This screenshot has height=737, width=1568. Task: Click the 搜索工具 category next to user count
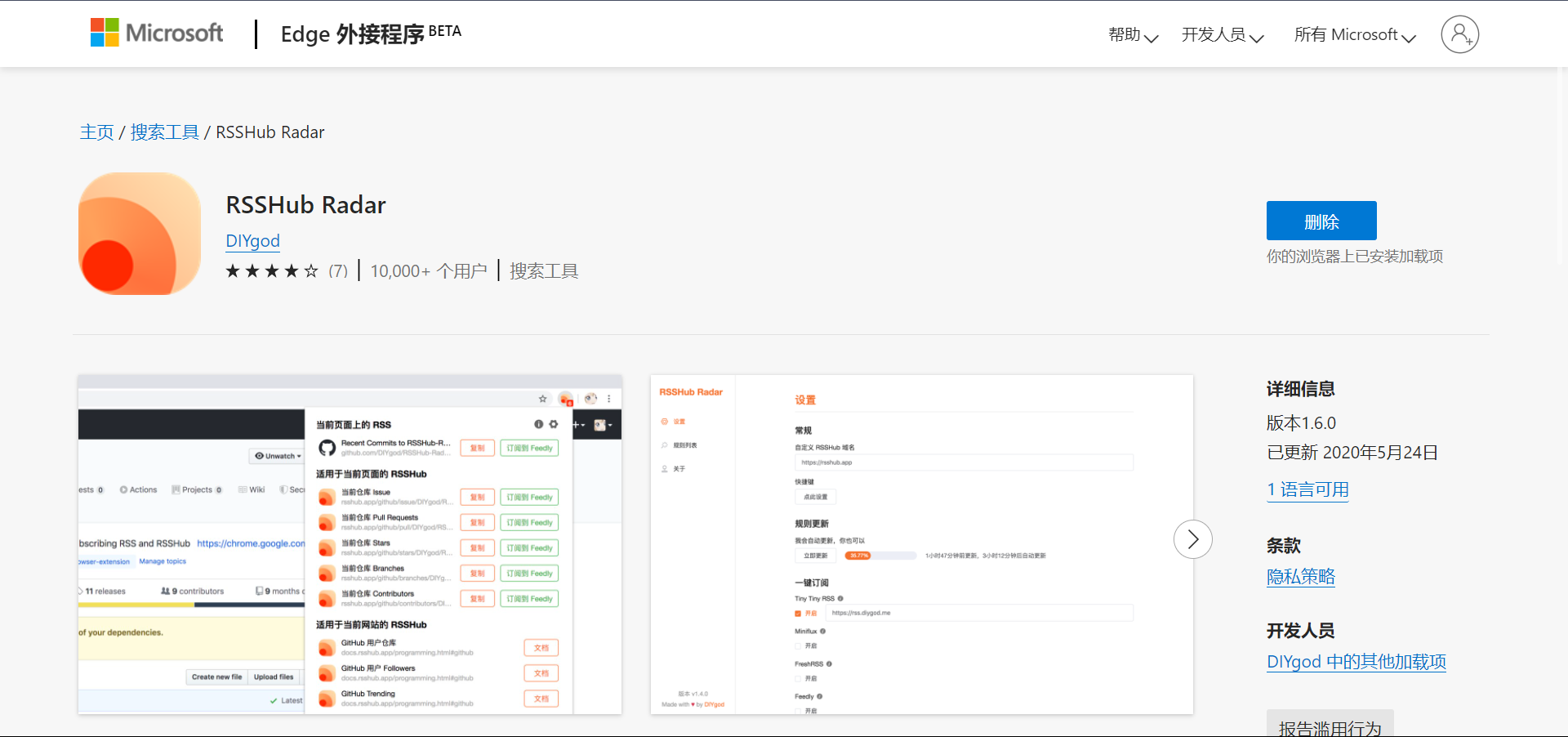[x=544, y=271]
